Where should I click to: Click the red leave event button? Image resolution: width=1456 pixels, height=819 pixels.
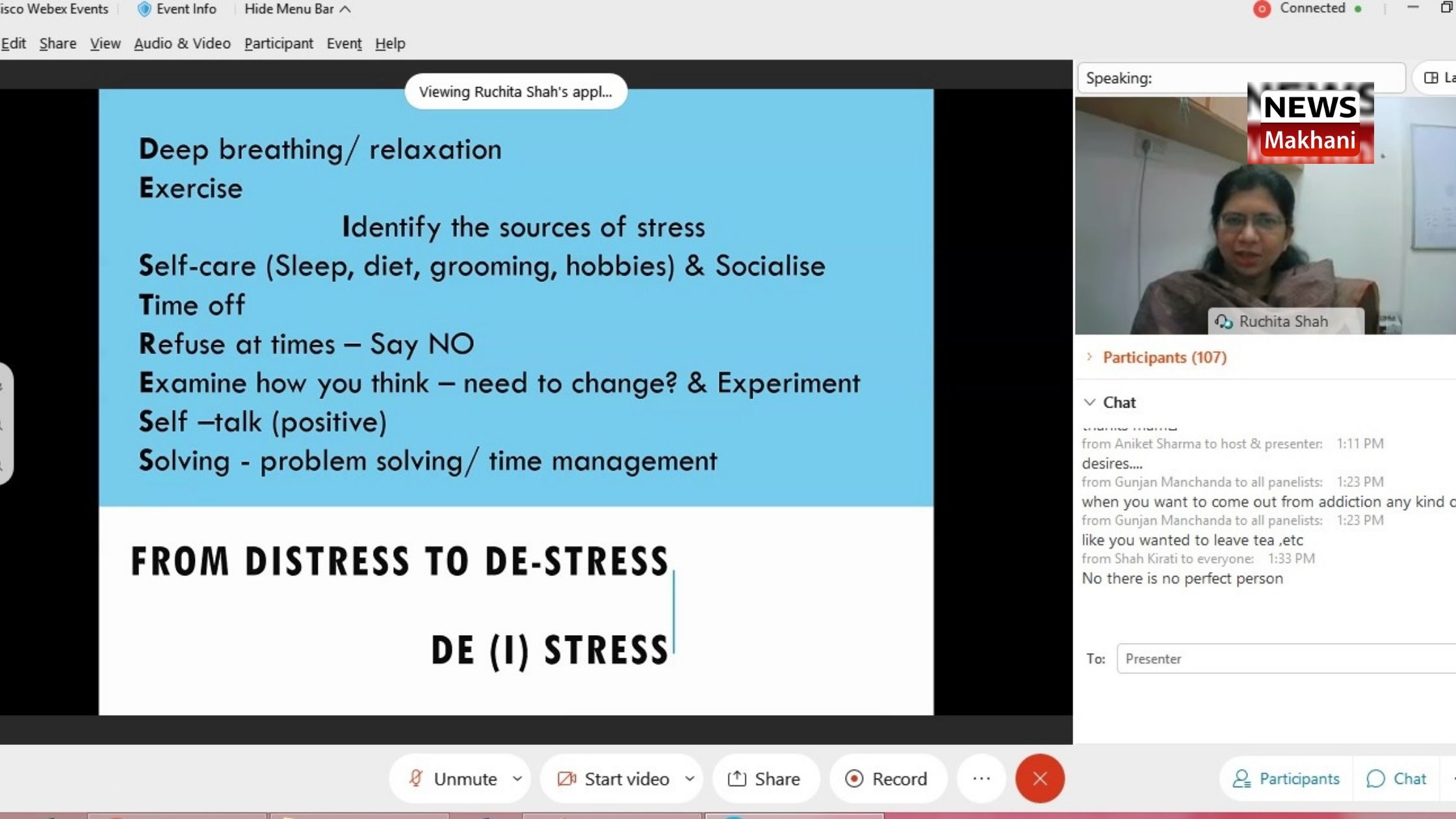tap(1039, 778)
